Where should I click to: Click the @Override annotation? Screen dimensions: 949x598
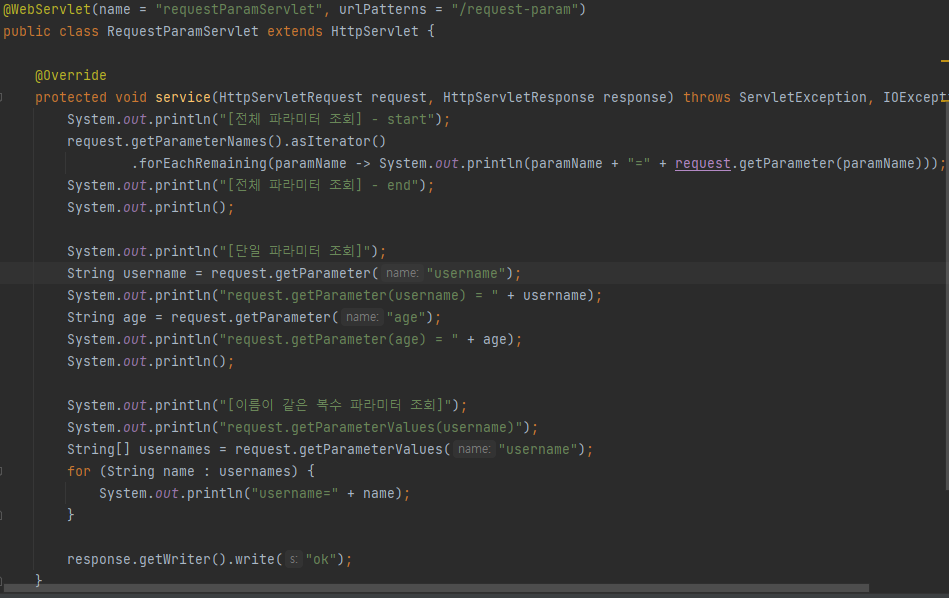click(71, 76)
